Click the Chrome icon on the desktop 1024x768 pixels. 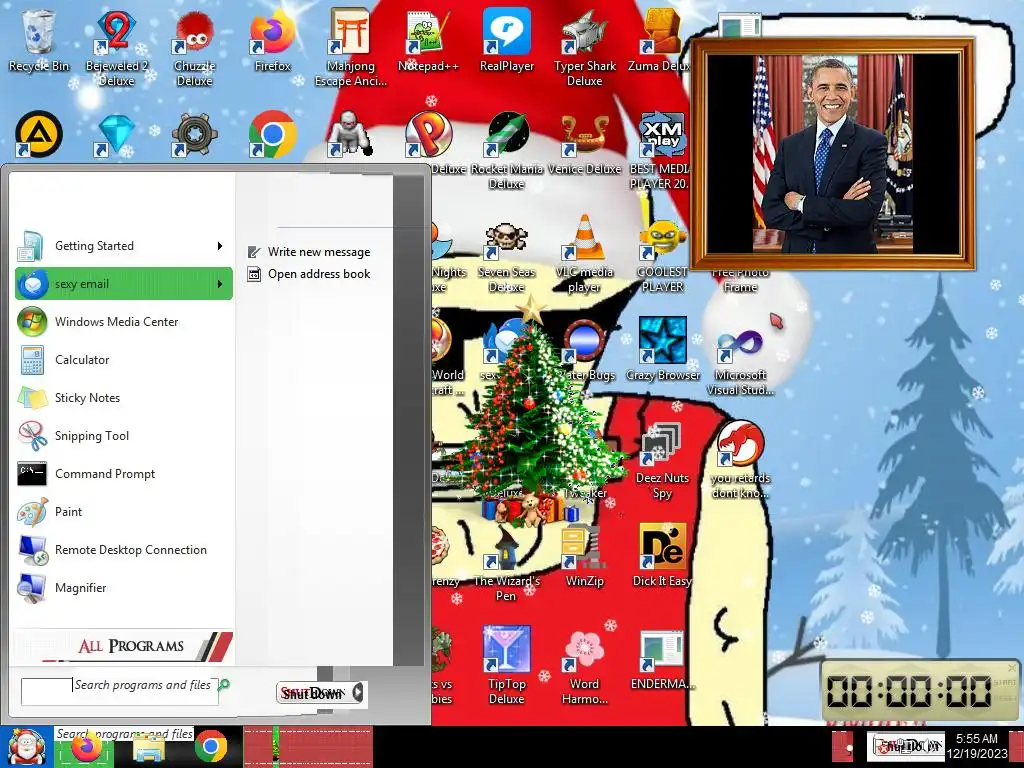pyautogui.click(x=272, y=135)
